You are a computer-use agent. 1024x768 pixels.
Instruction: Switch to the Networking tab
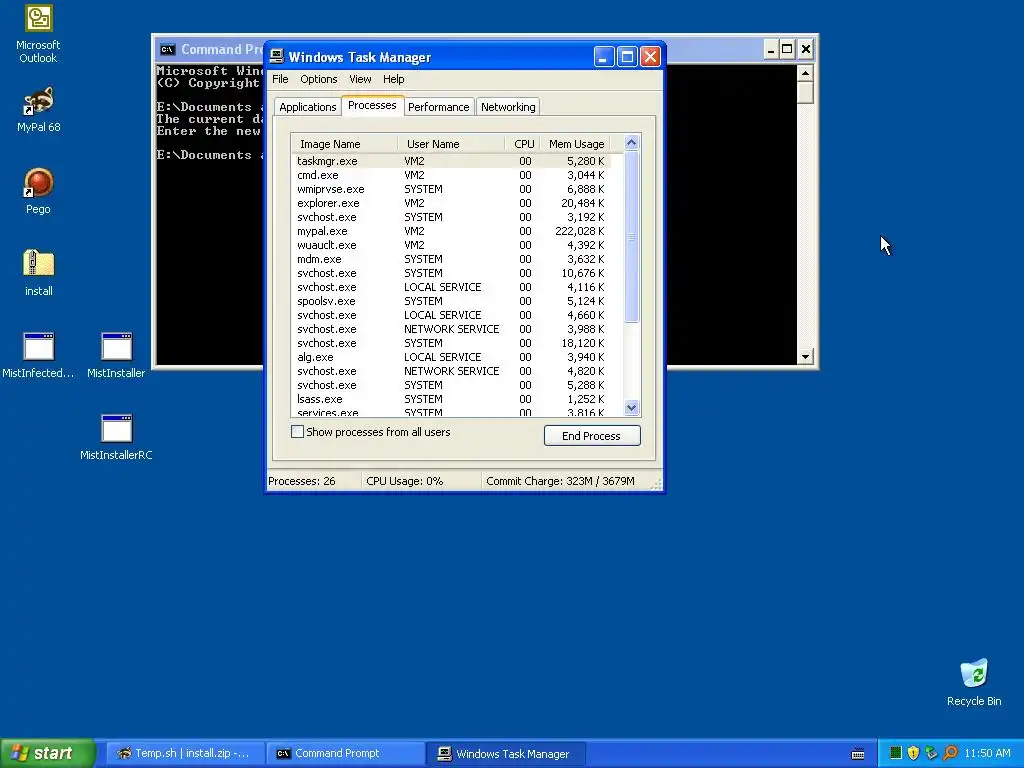coord(508,107)
